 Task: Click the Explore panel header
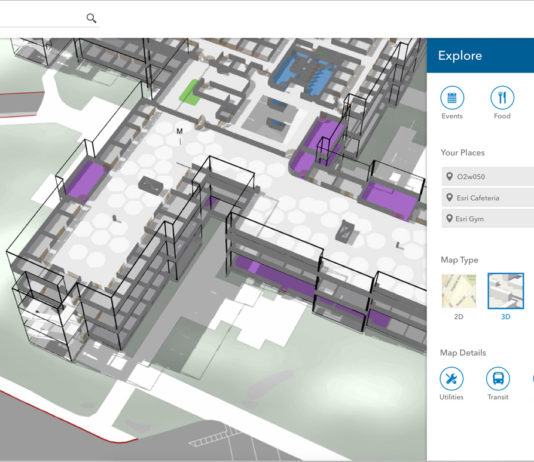point(480,55)
